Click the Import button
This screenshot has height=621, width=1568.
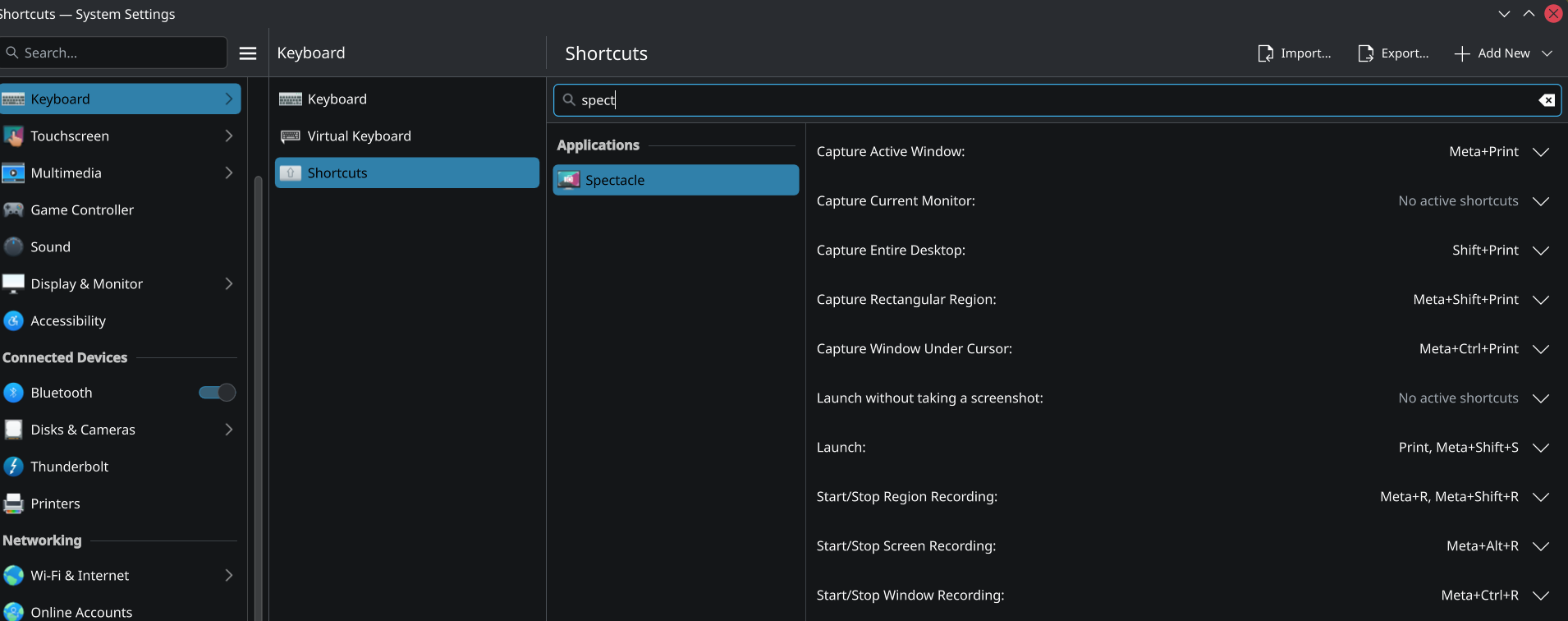(x=1295, y=53)
